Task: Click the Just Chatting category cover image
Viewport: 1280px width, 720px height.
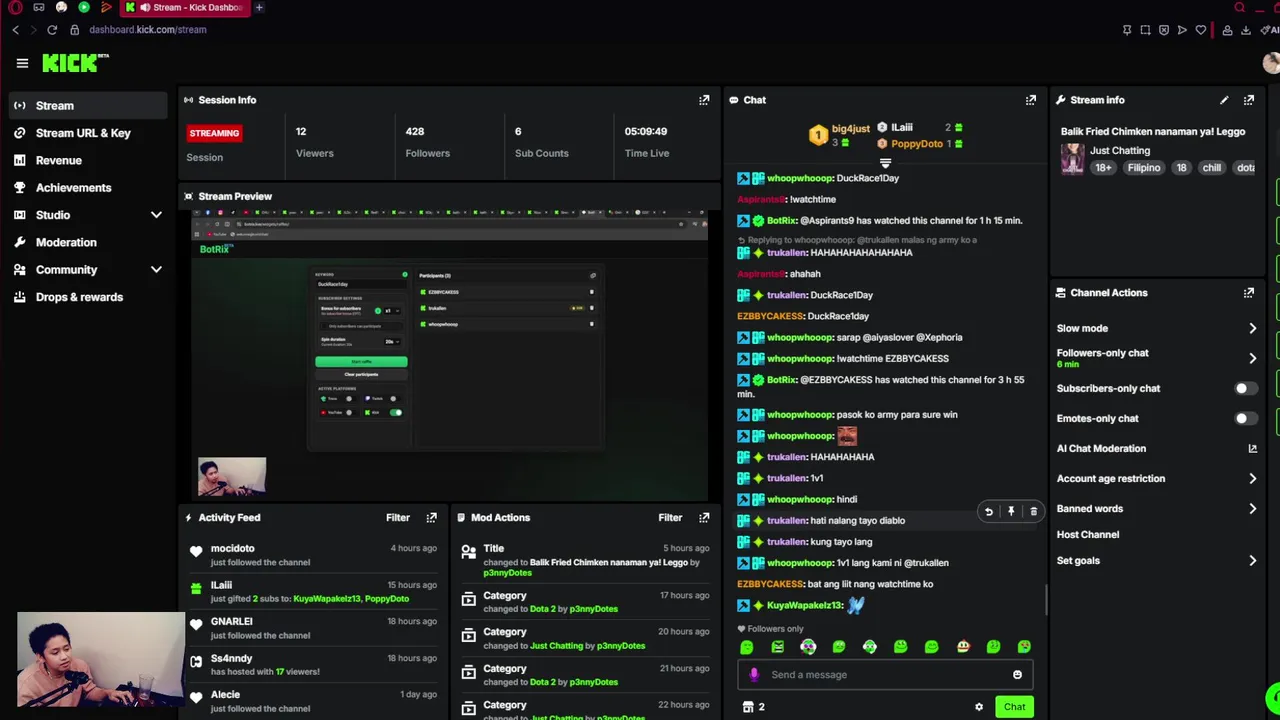Action: click(x=1072, y=159)
